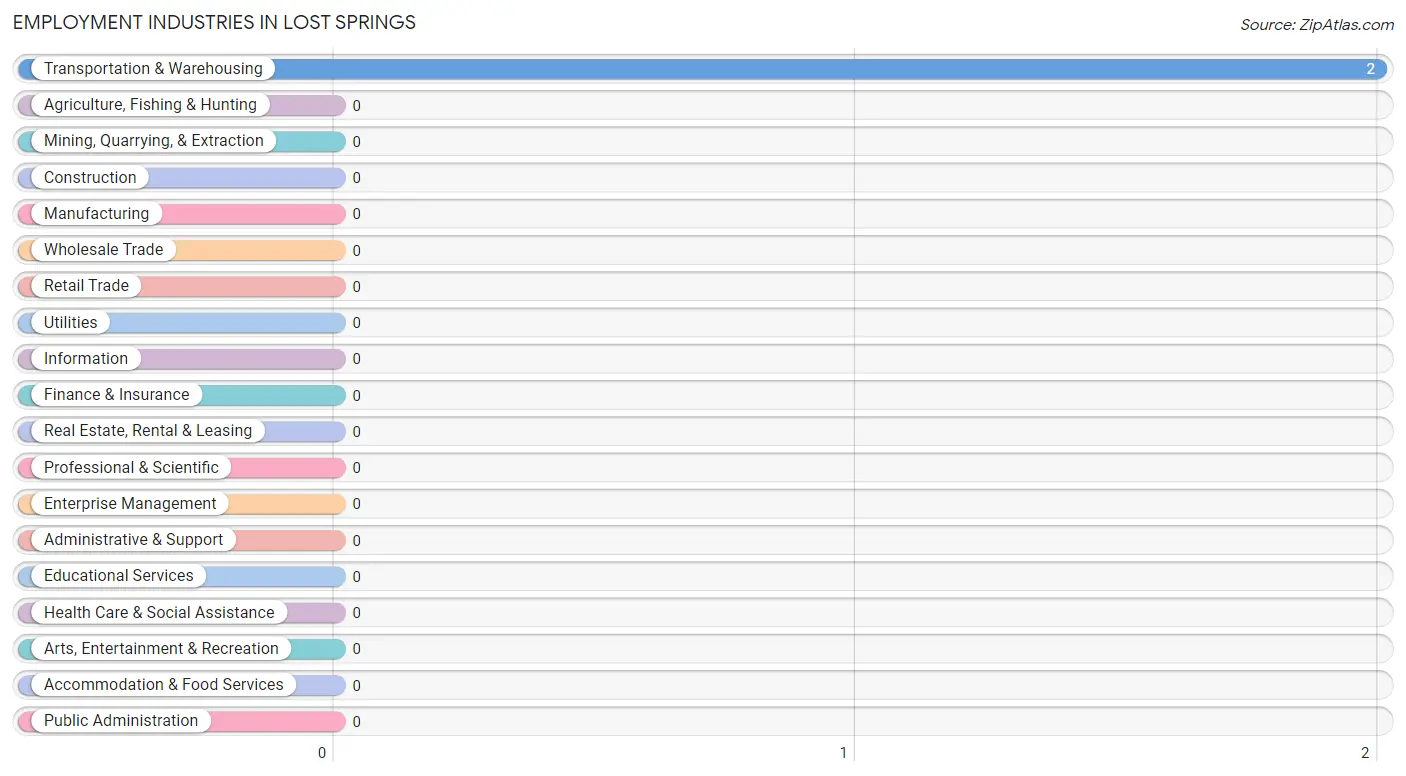Click the Agriculture, Fishing & Hunting label
The width and height of the screenshot is (1406, 776).
tap(150, 105)
